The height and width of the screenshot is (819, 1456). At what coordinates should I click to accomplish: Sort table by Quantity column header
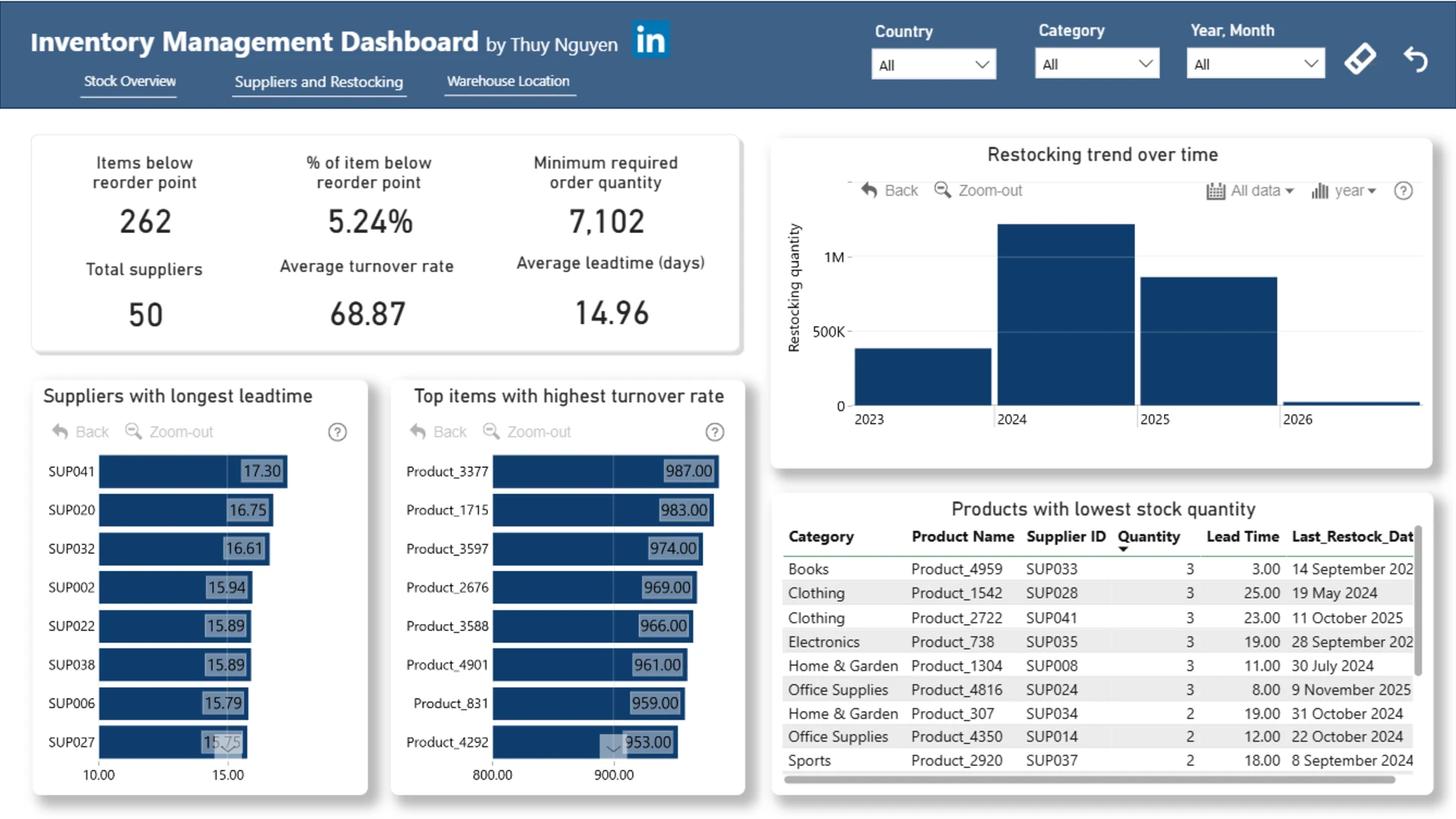pos(1148,537)
